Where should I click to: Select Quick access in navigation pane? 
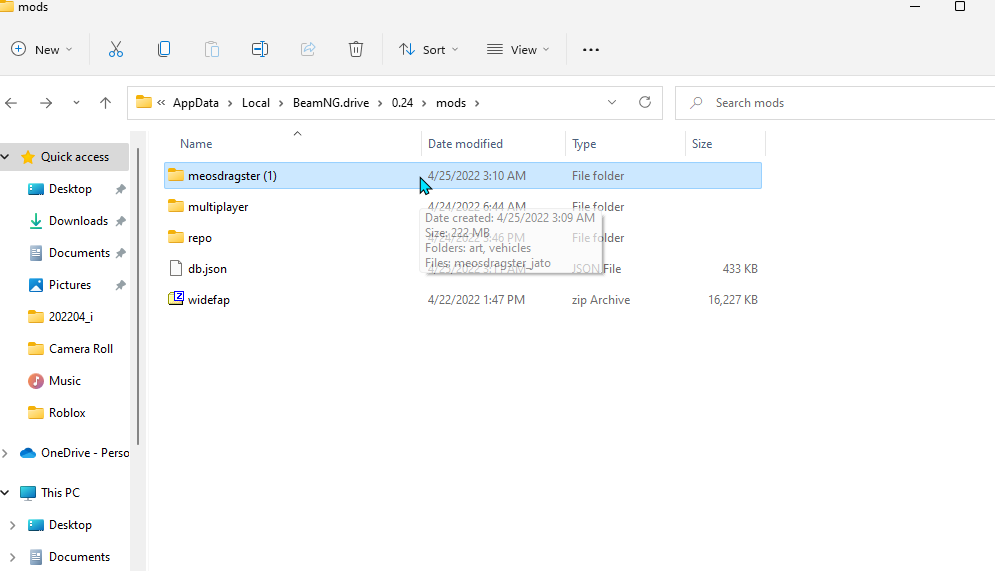[74, 157]
